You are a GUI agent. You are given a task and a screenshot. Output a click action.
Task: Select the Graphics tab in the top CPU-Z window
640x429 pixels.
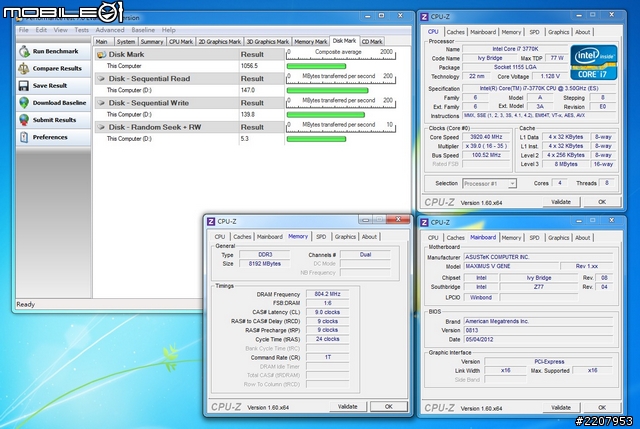558,32
